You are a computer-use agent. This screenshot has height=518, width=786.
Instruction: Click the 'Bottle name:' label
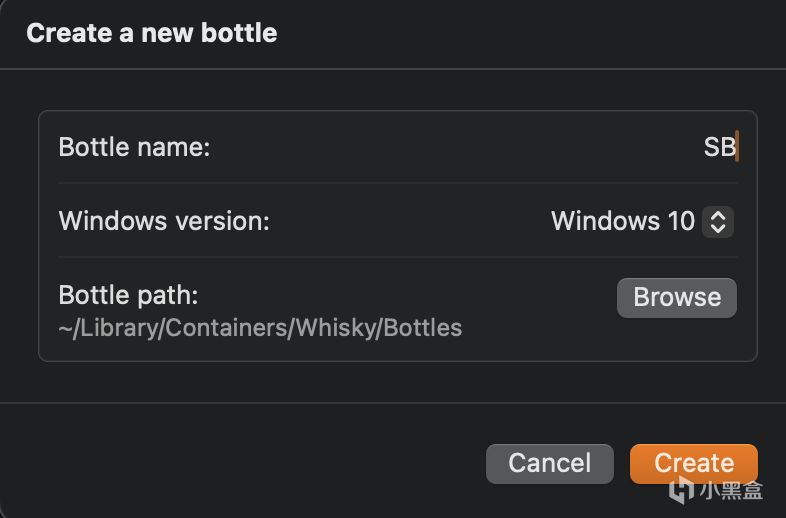(134, 147)
